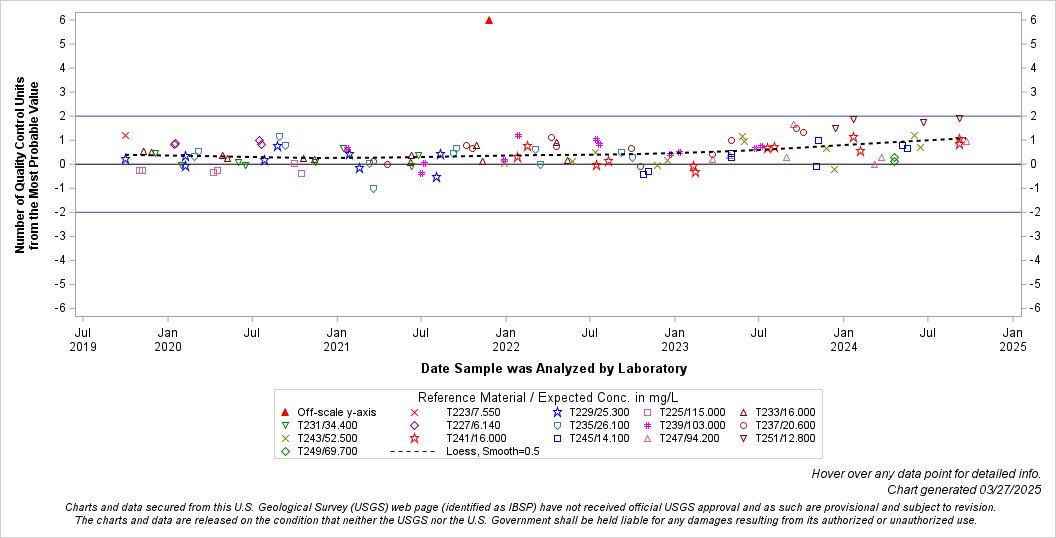
Task: Select the T237/20.600 circle legend entry
Action: 777,426
